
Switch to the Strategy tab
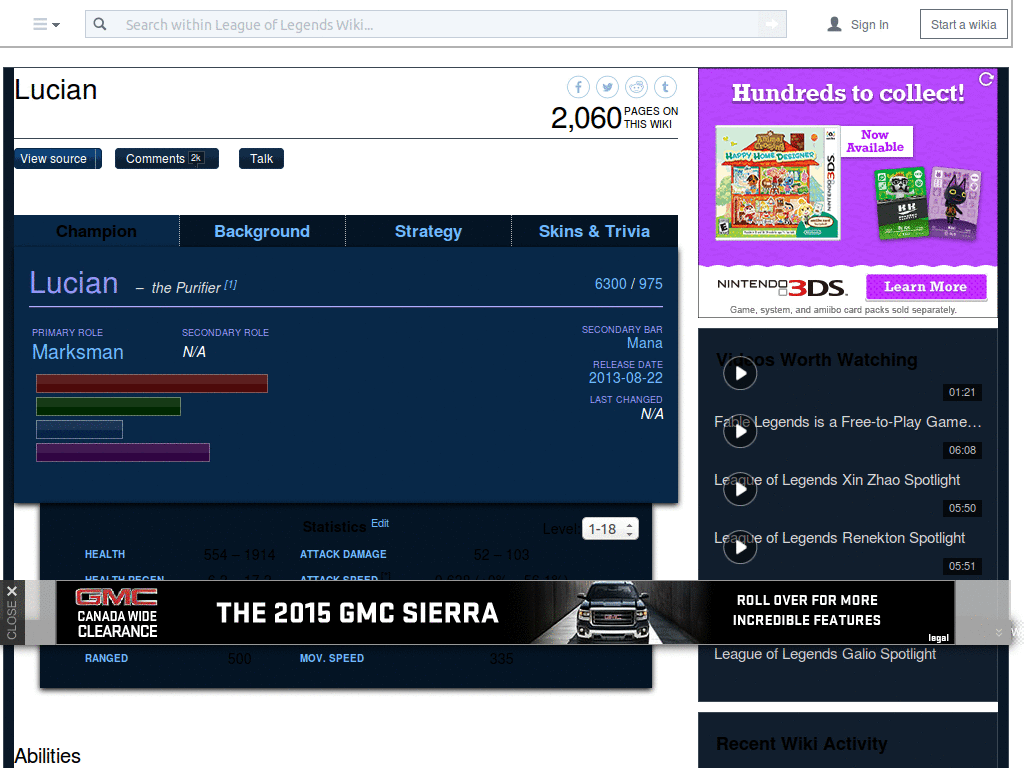[x=428, y=231]
